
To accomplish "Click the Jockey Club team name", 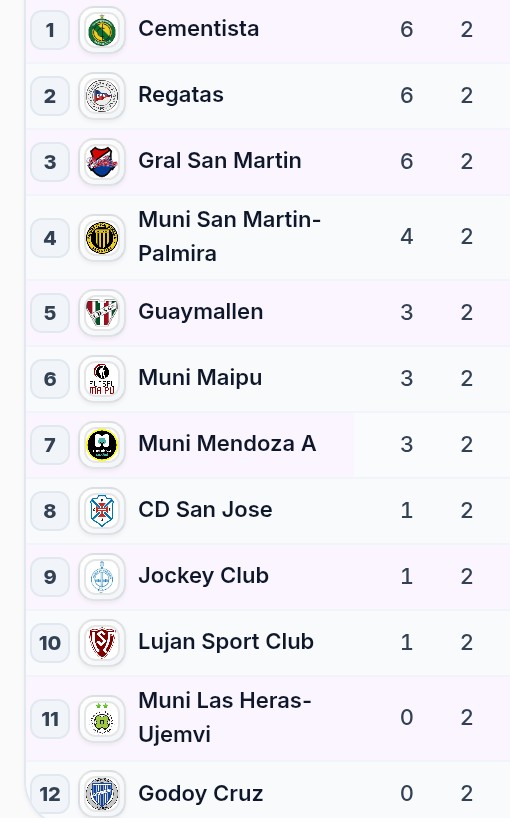I will 203,576.
